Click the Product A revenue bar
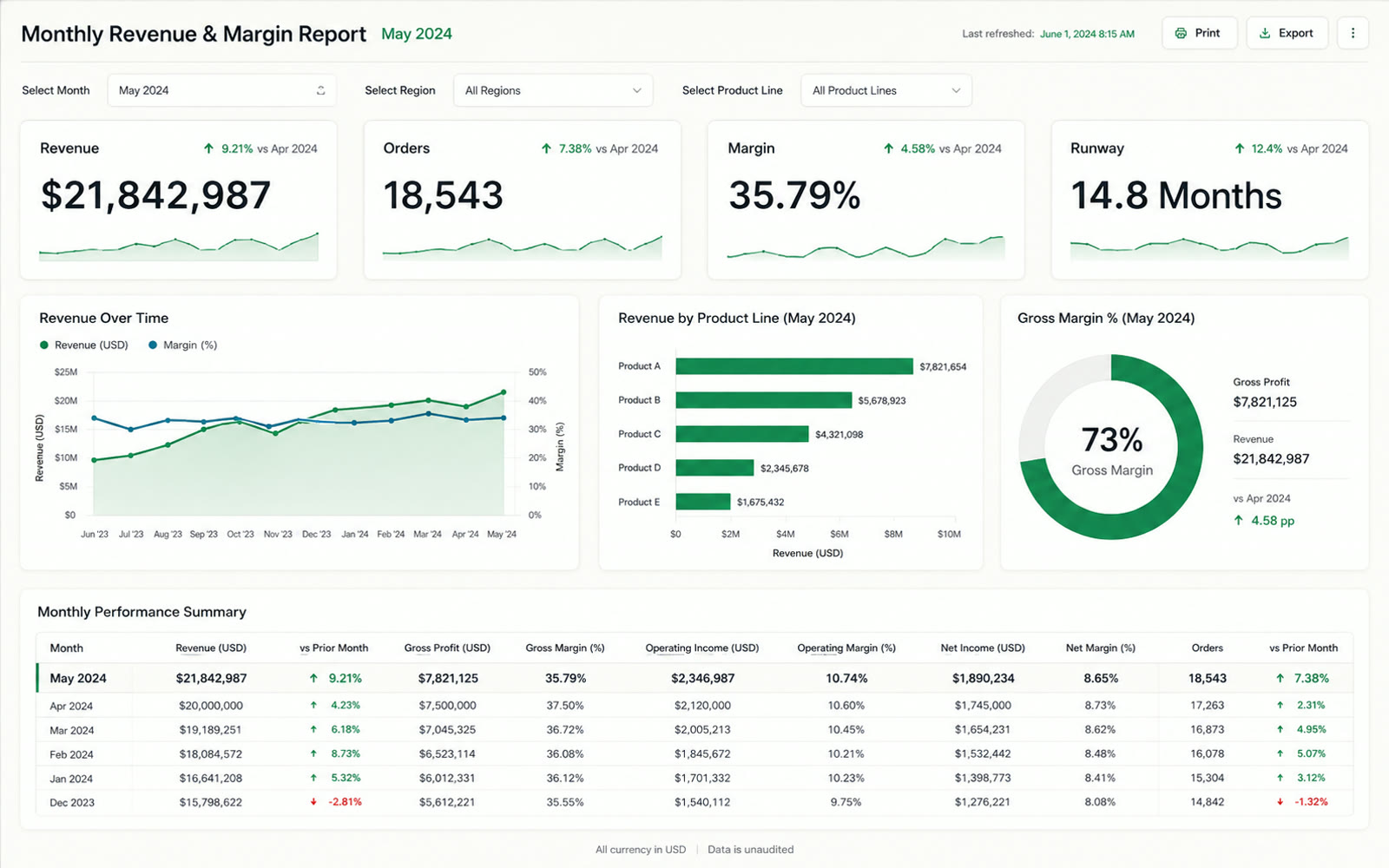Screen dimensions: 1389x868 [x=794, y=366]
